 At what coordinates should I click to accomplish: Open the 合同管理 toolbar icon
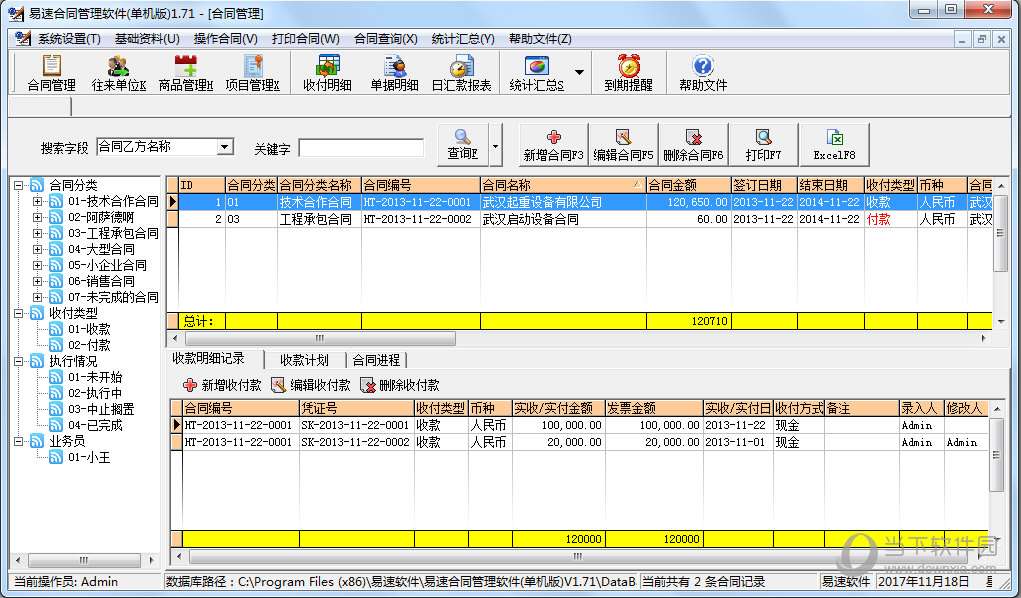(51, 73)
